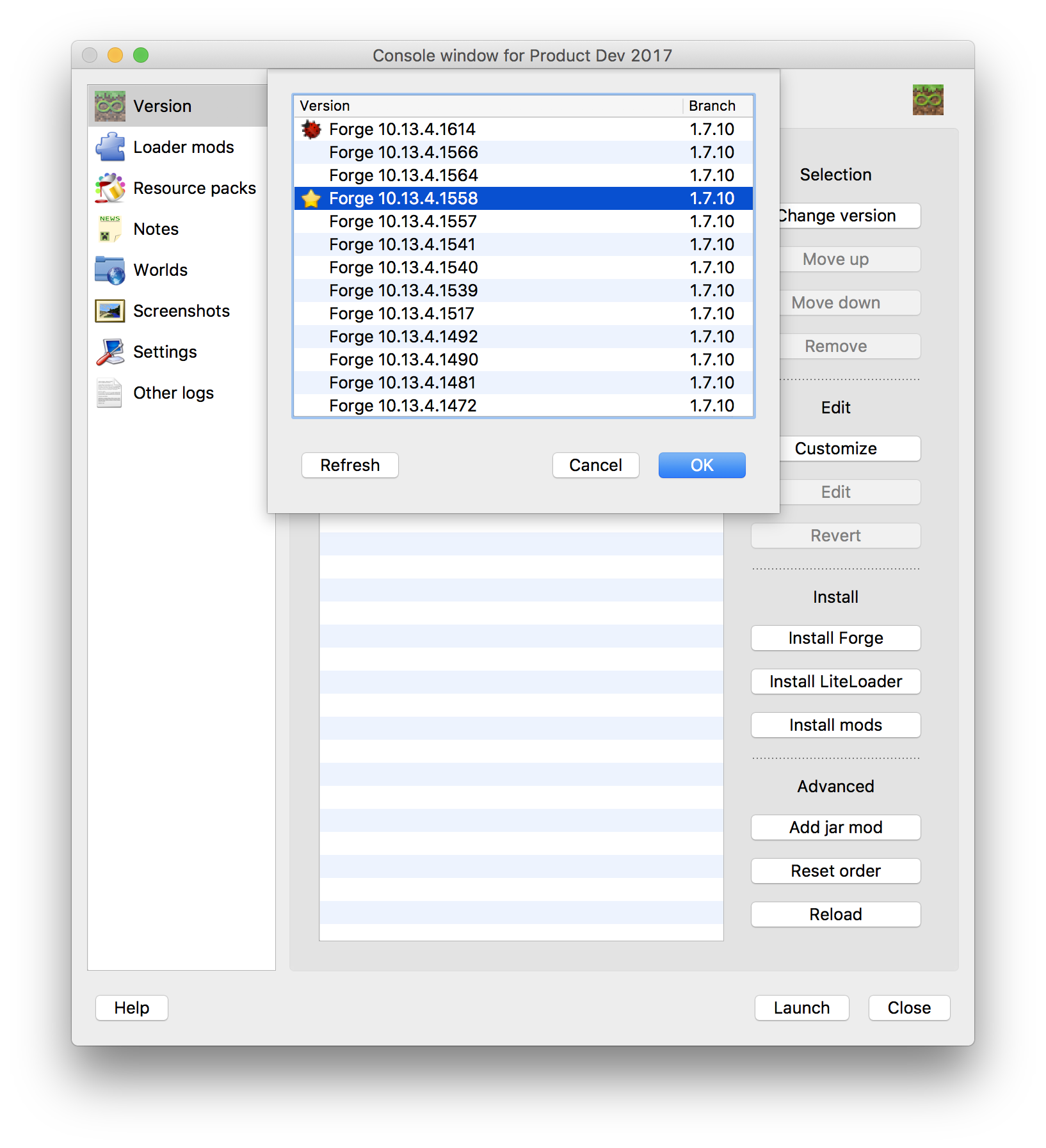Click the Version grass block icon in sidebar
1046x1148 pixels.
(110, 106)
